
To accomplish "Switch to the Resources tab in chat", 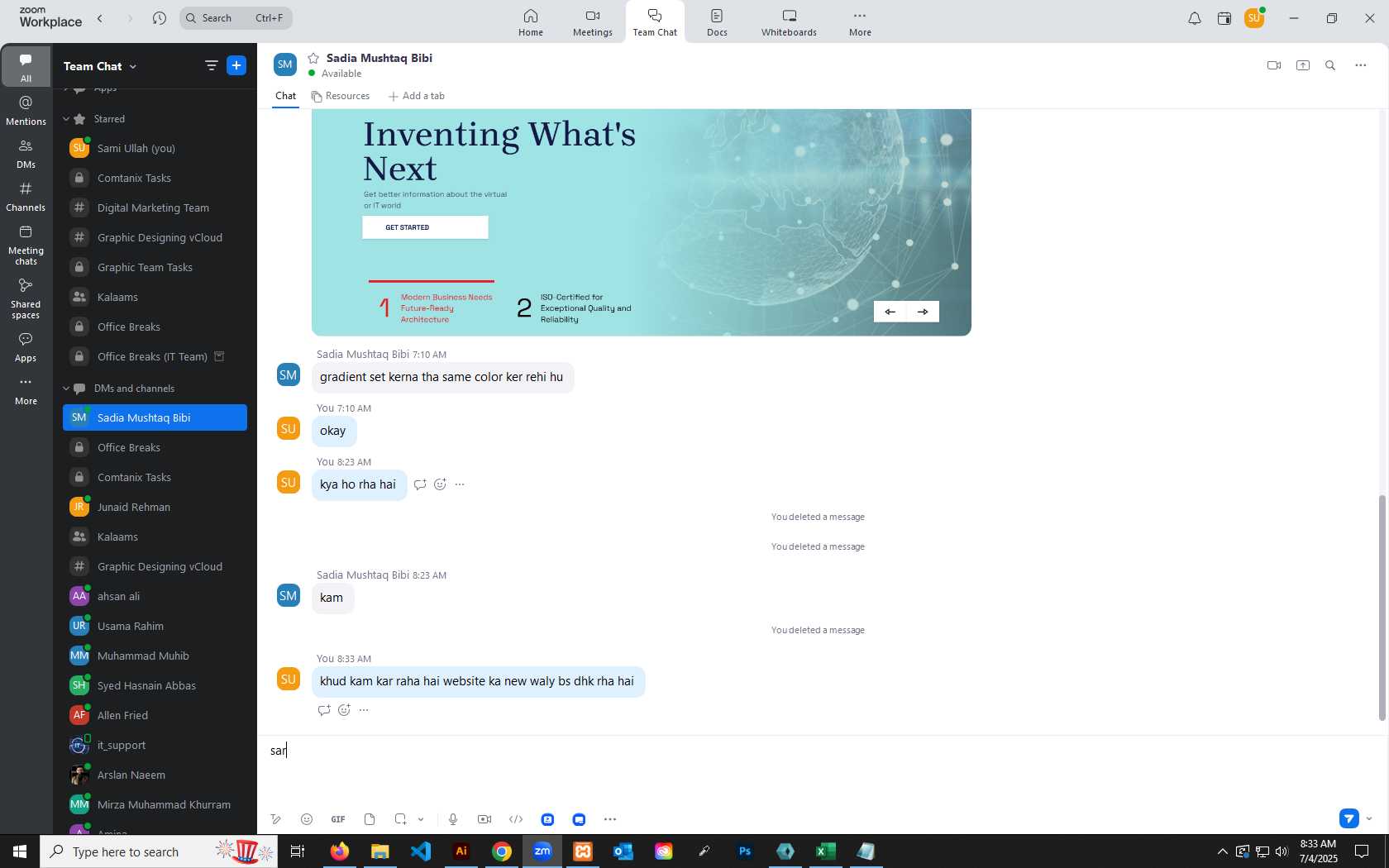I will pos(341,96).
